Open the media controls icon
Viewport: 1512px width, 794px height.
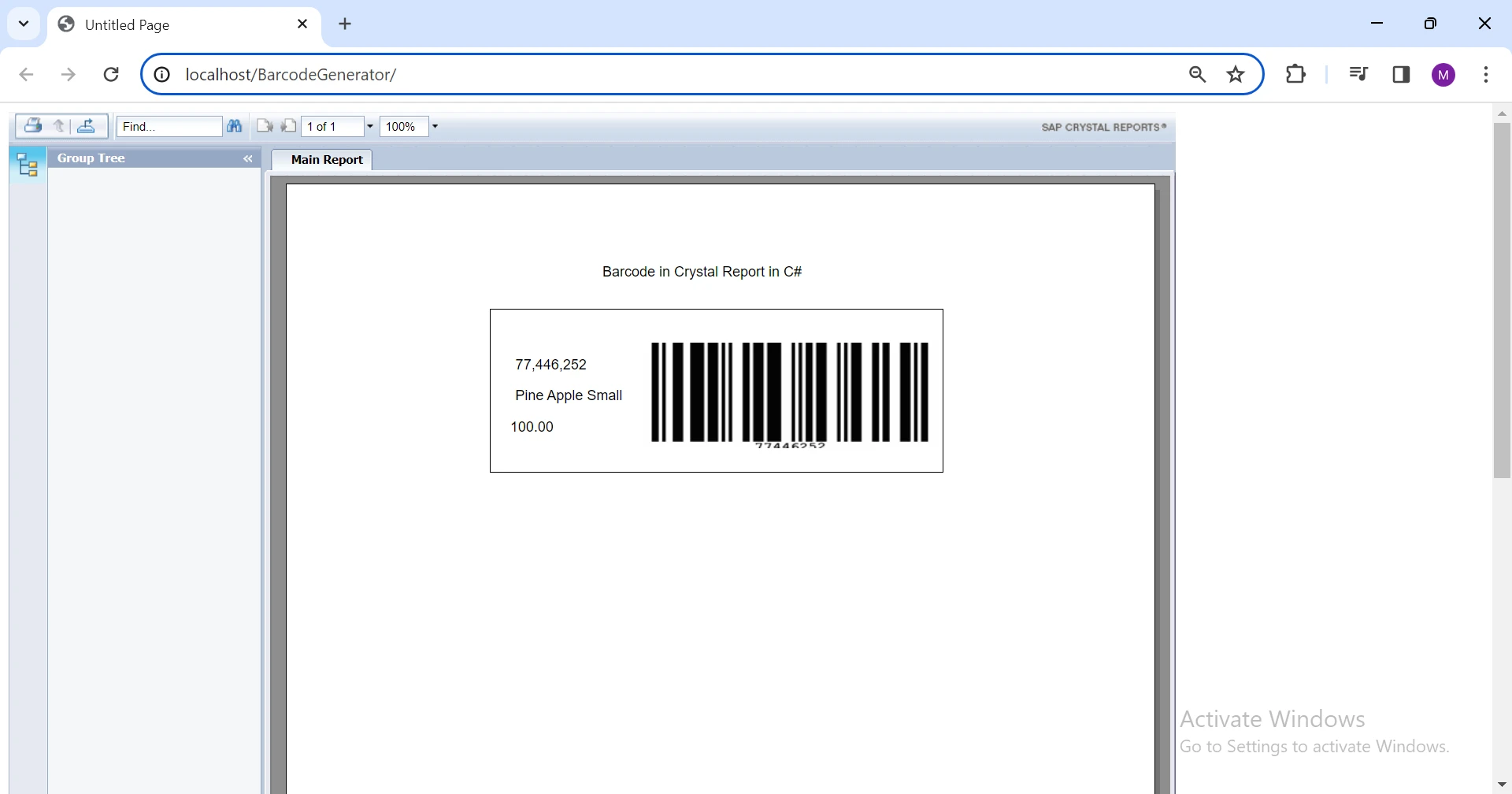pyautogui.click(x=1358, y=74)
